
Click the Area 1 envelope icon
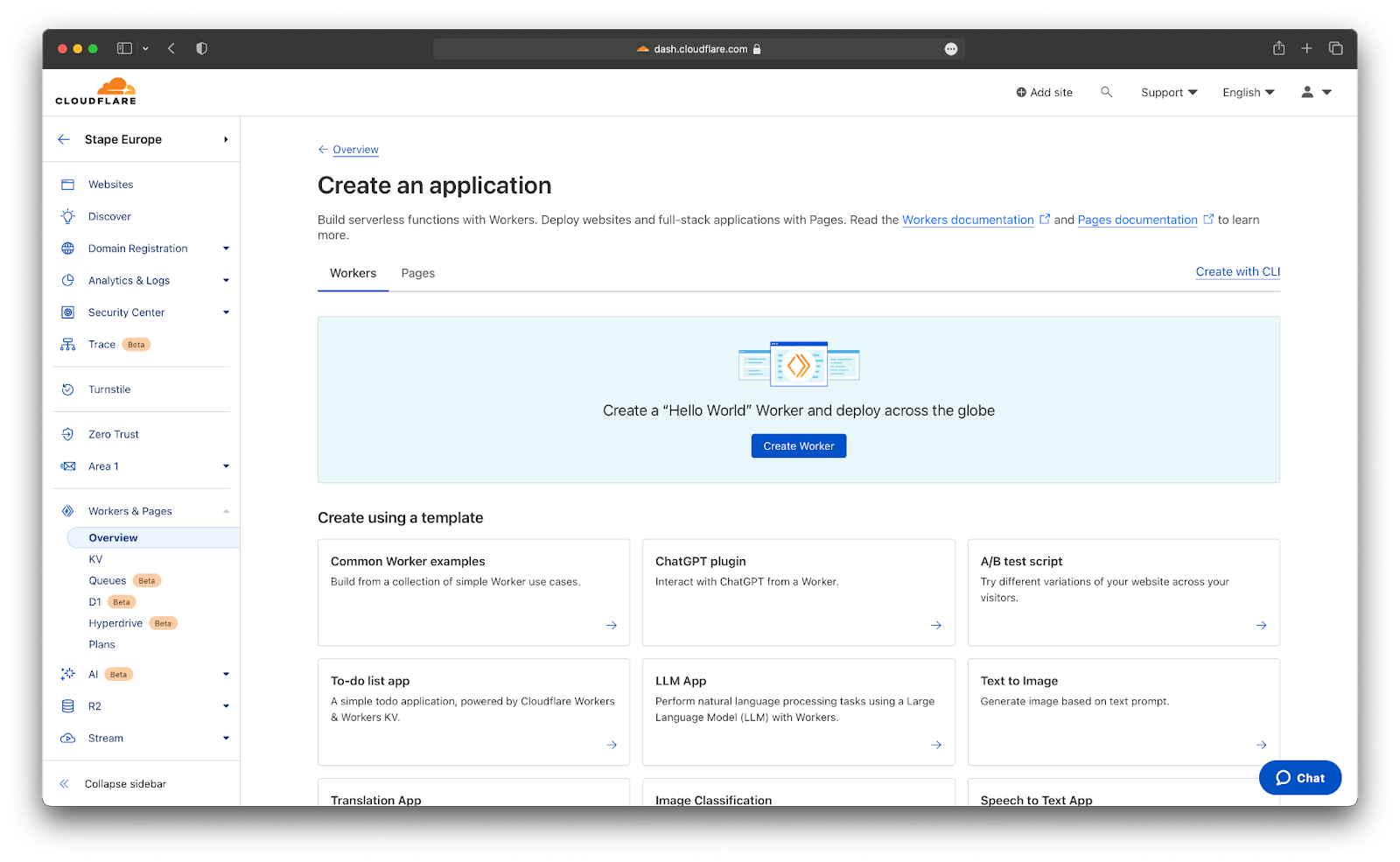point(67,466)
